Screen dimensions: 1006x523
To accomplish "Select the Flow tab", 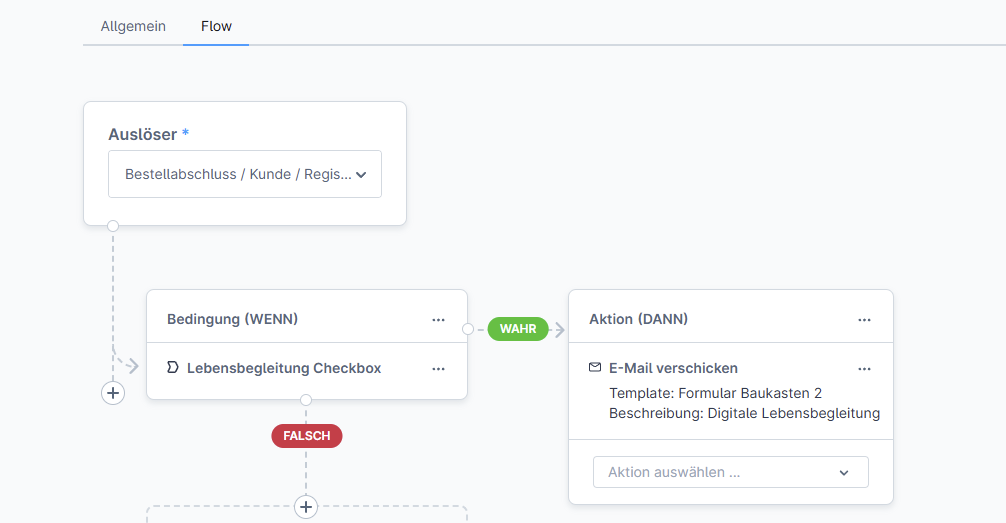I will pos(216,26).
